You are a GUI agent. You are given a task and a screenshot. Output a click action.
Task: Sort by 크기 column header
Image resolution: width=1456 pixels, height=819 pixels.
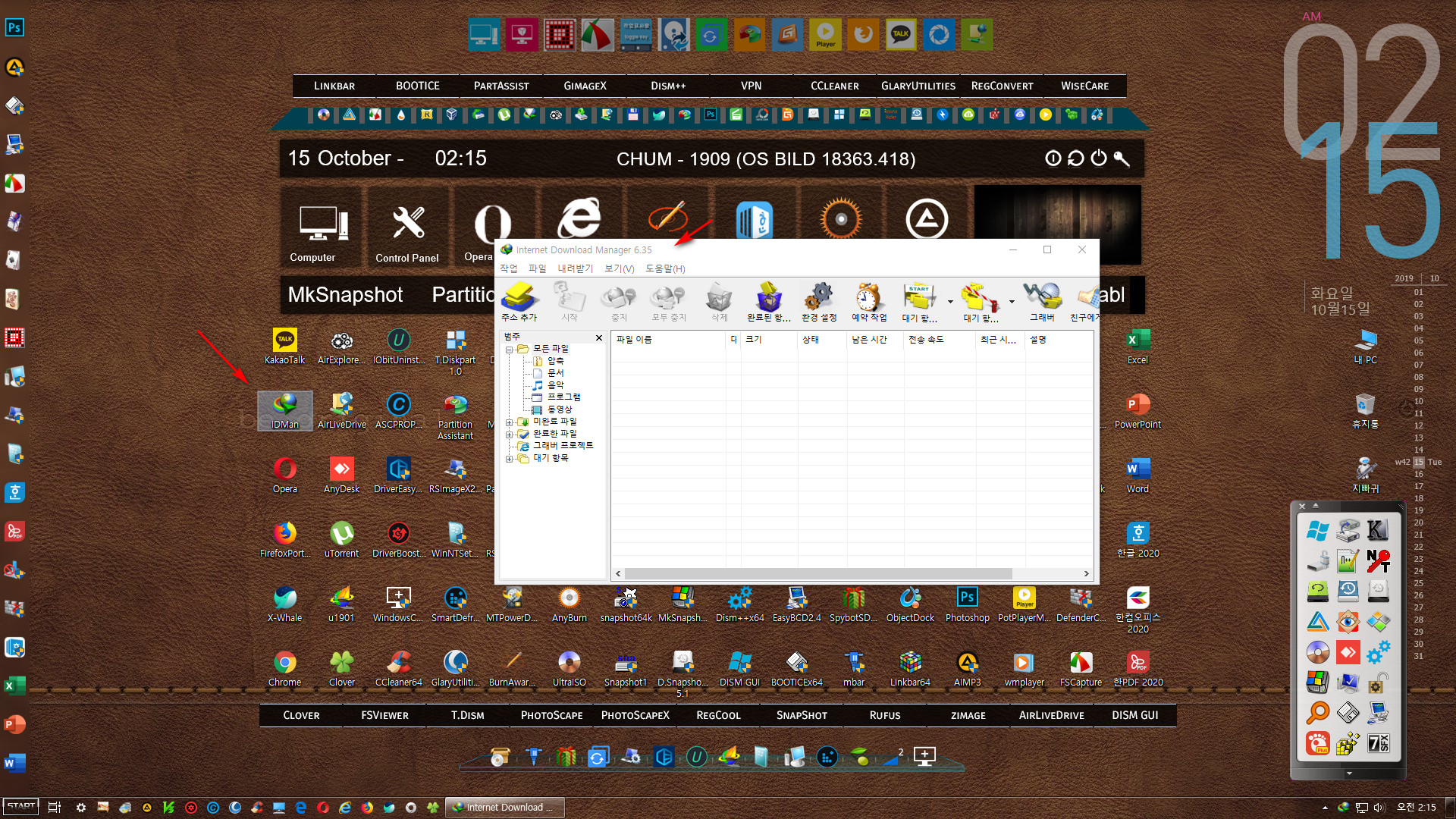(x=769, y=340)
